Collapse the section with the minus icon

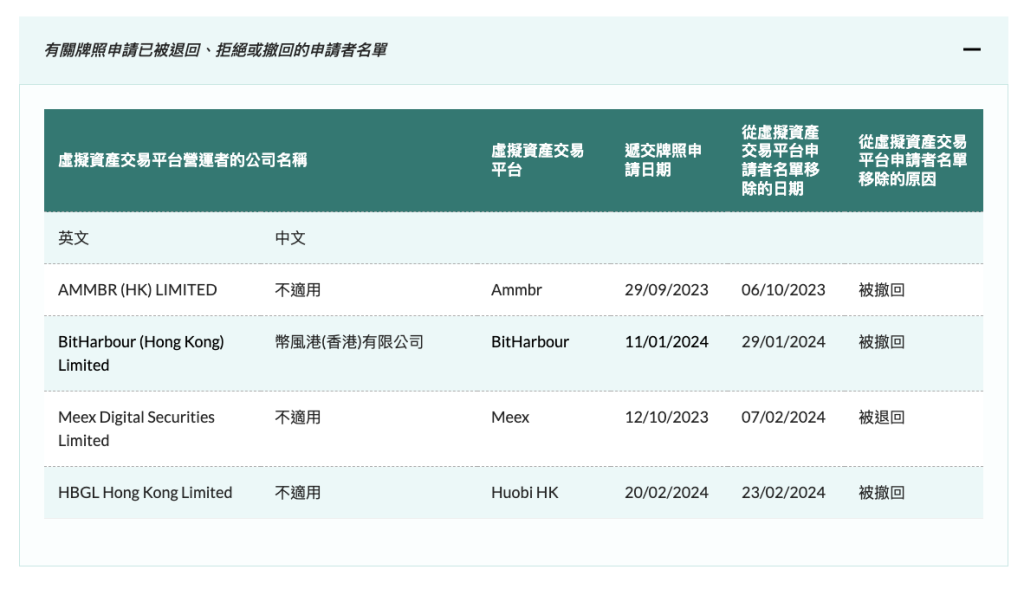click(971, 50)
